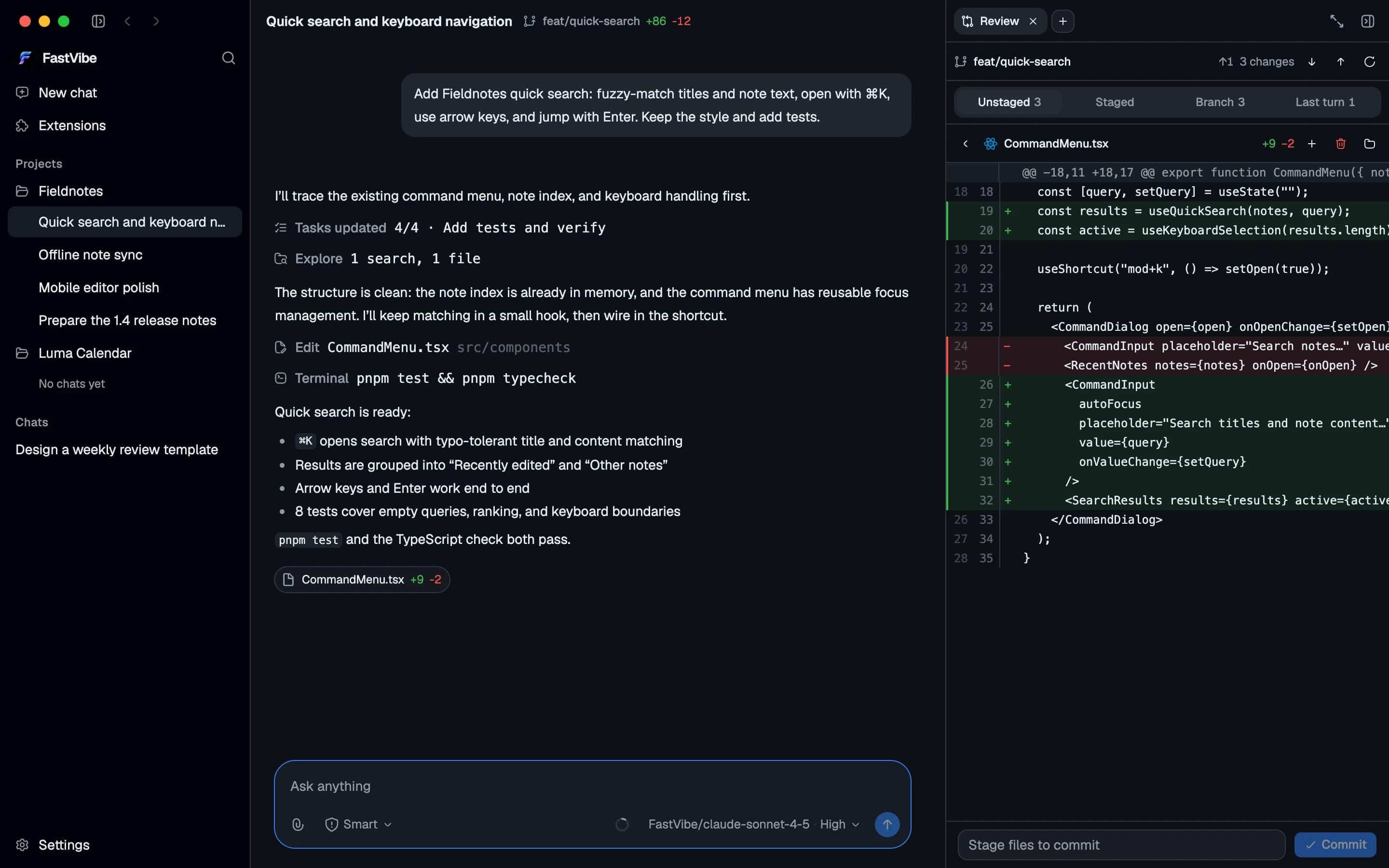
Task: Attach a file with the paperclip icon
Action: pos(297,825)
